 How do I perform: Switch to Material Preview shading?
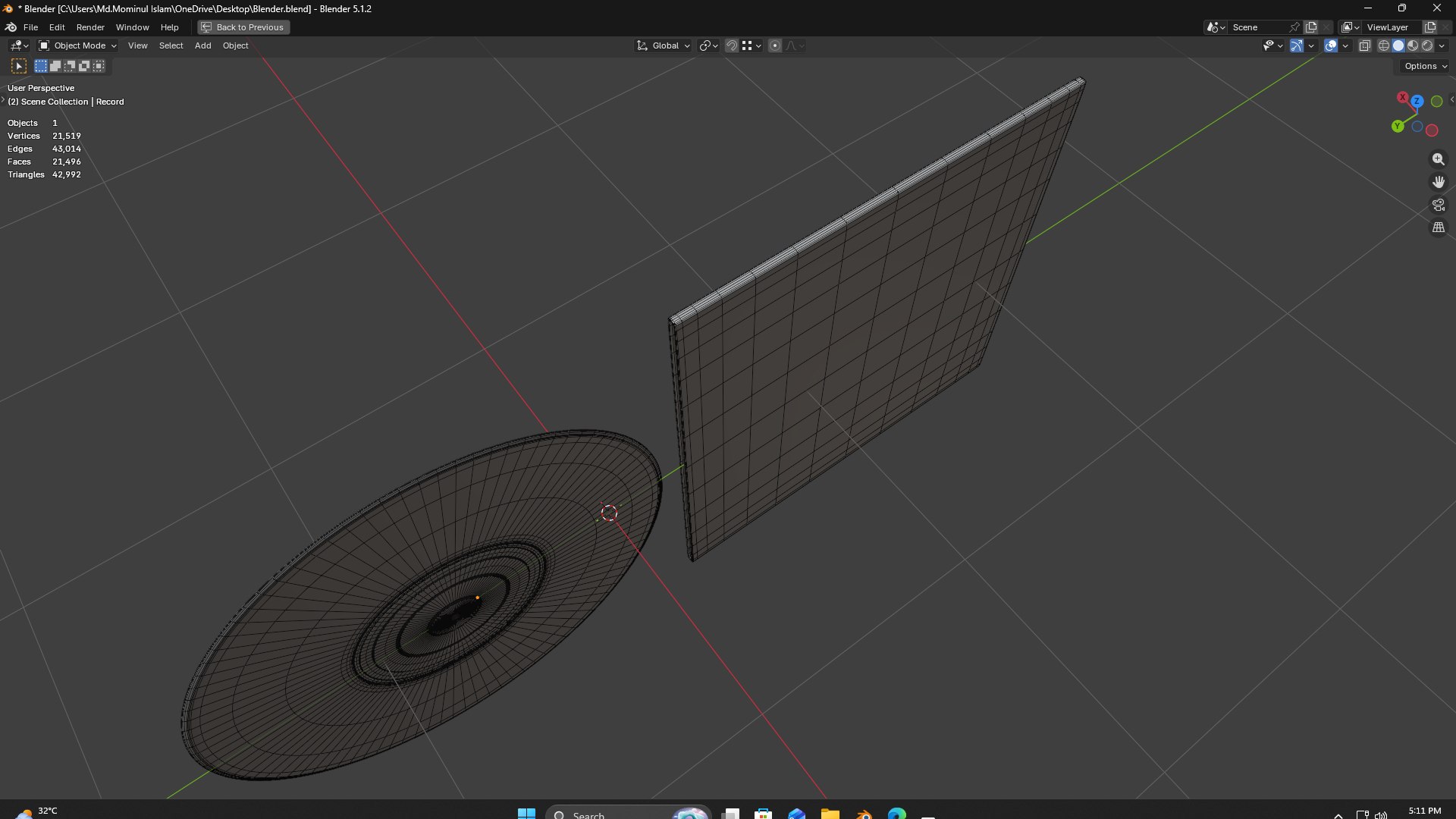pyautogui.click(x=1413, y=45)
